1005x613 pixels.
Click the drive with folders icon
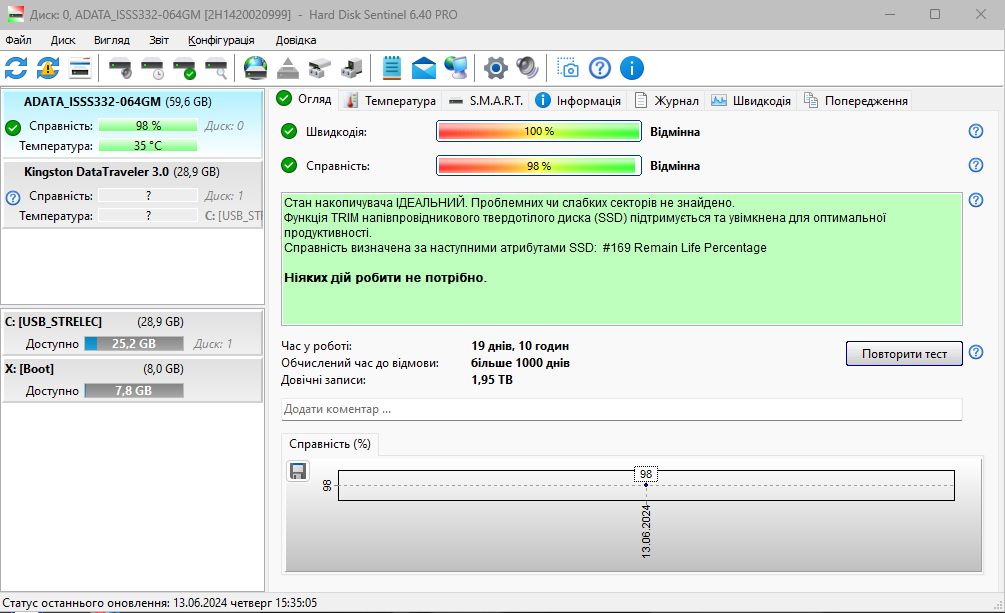pyautogui.click(x=320, y=68)
